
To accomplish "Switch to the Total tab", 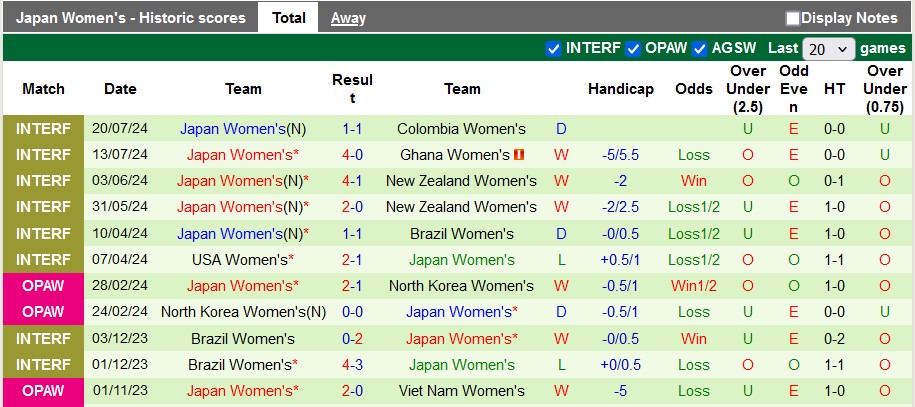I will coord(288,18).
